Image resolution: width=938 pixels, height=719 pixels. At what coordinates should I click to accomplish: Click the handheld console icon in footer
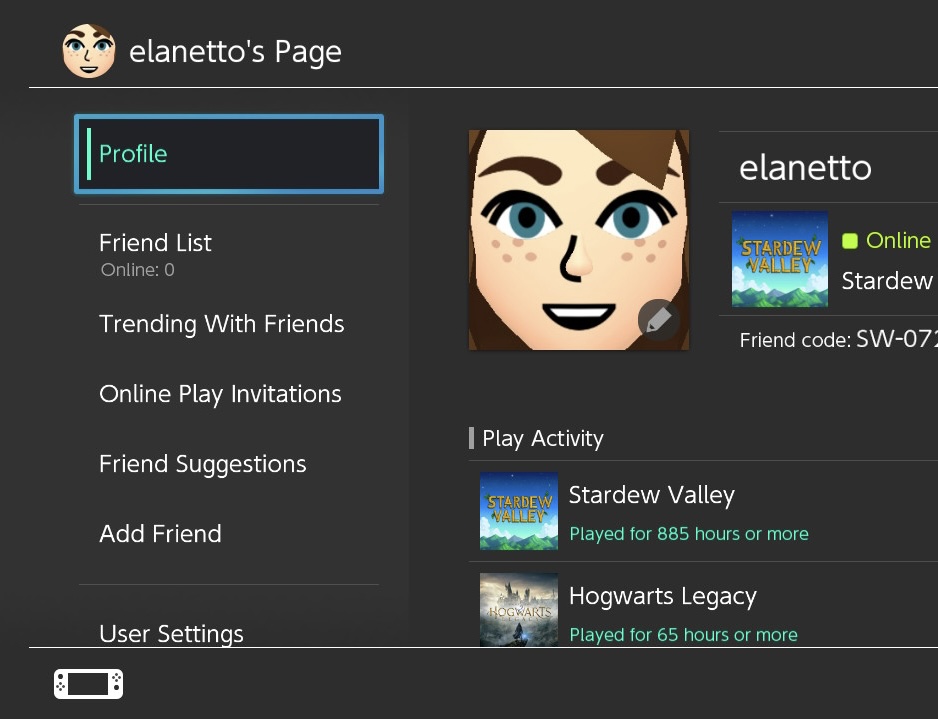(89, 684)
